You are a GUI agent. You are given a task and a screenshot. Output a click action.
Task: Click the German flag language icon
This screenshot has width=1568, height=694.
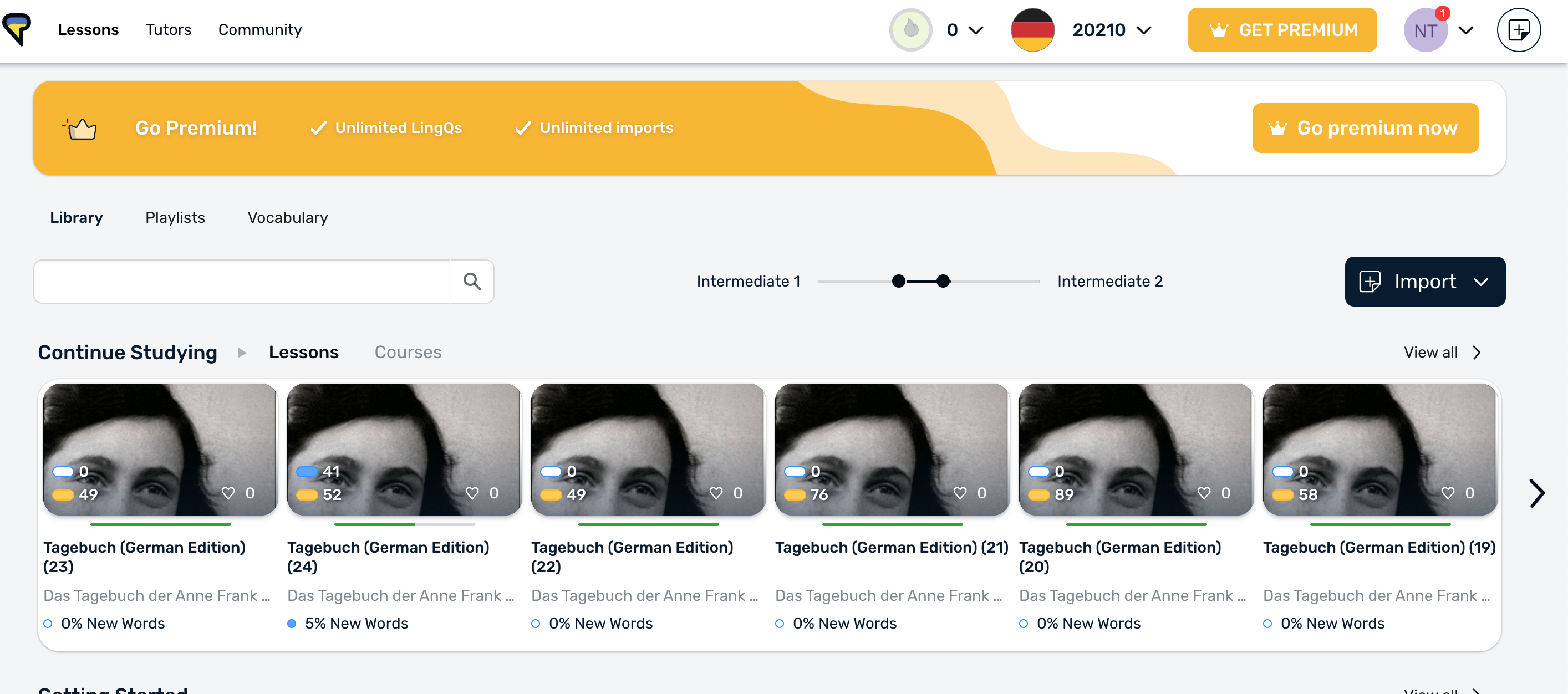pos(1032,29)
